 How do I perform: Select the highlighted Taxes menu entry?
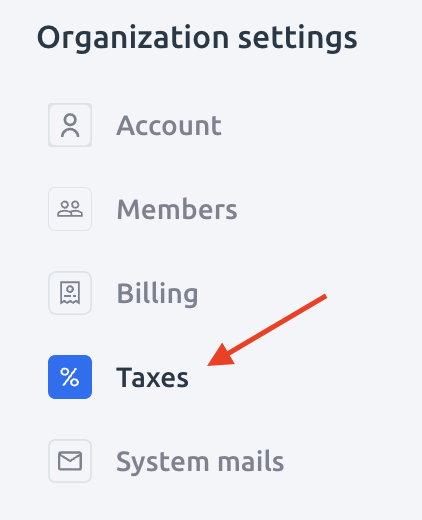(118, 377)
